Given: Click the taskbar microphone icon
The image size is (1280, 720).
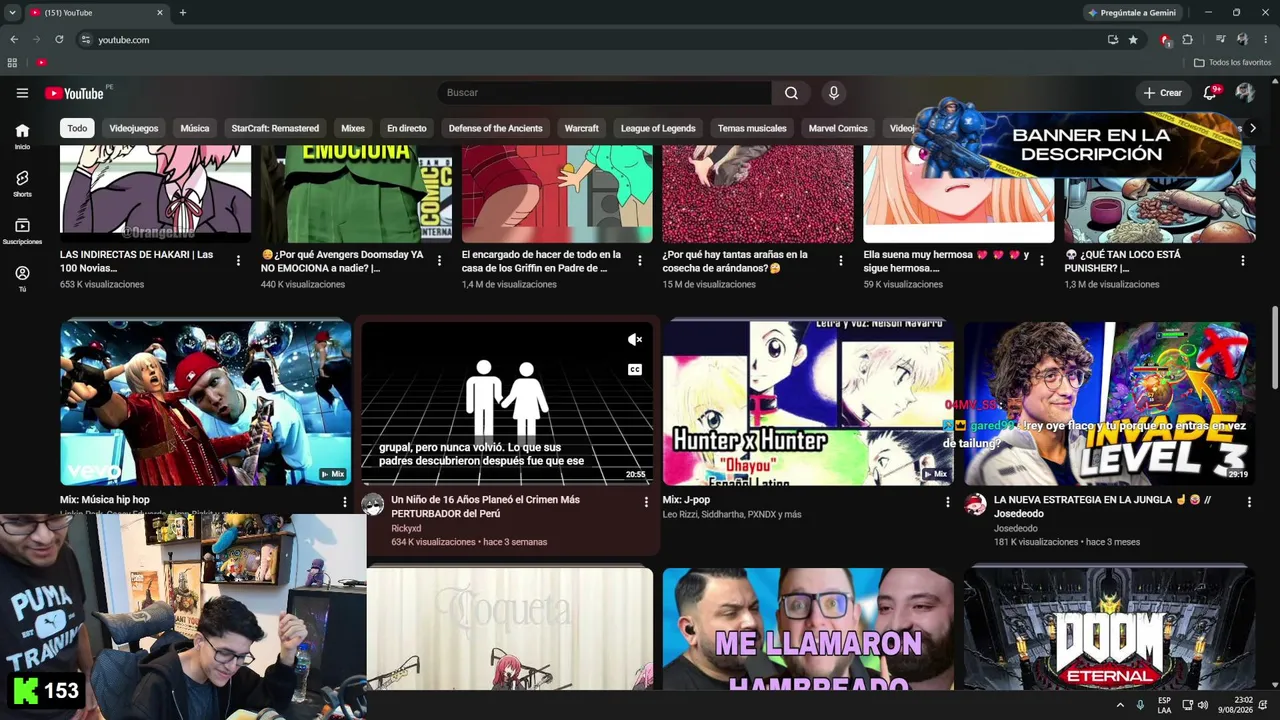Looking at the screenshot, I should (1140, 705).
